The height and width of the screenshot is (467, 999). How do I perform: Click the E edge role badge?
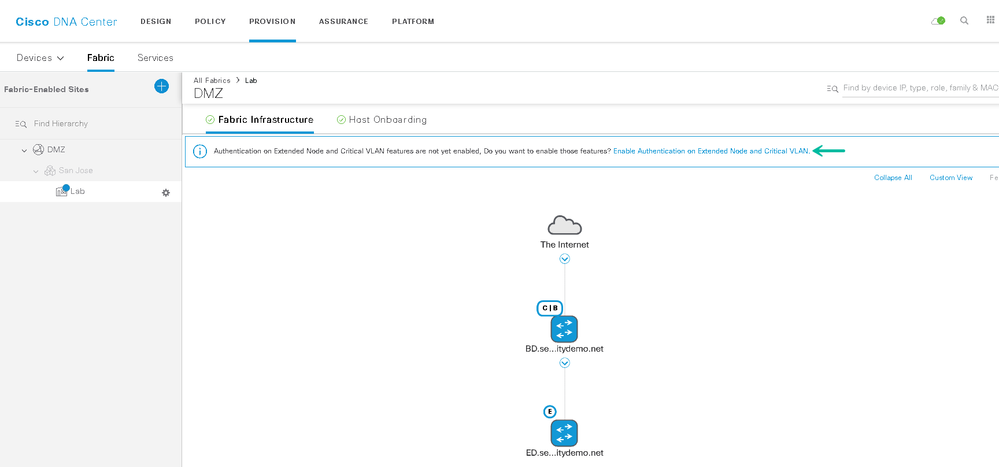(x=550, y=412)
